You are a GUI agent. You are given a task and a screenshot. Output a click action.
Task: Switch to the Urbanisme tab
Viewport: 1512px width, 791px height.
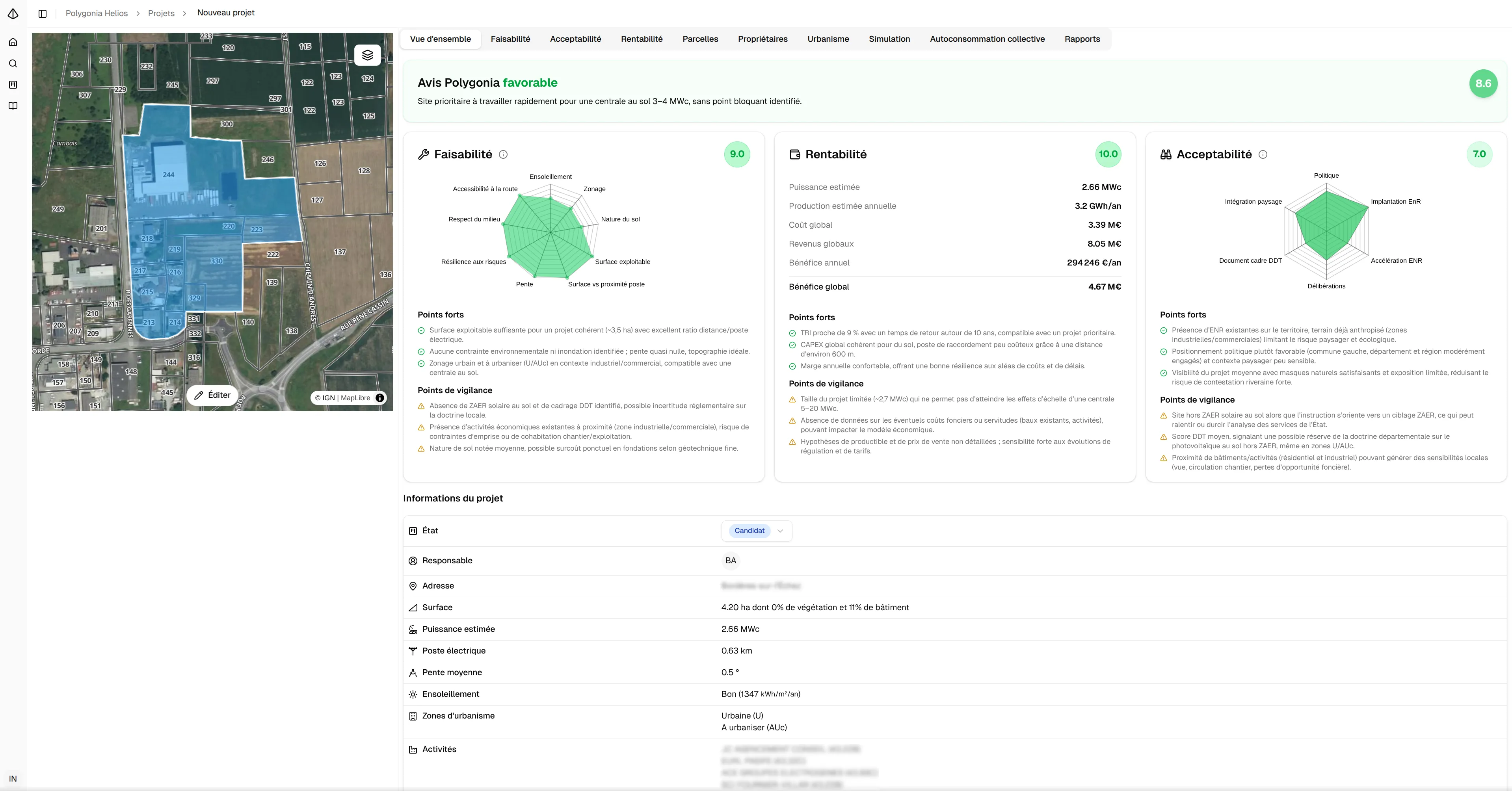(x=828, y=39)
